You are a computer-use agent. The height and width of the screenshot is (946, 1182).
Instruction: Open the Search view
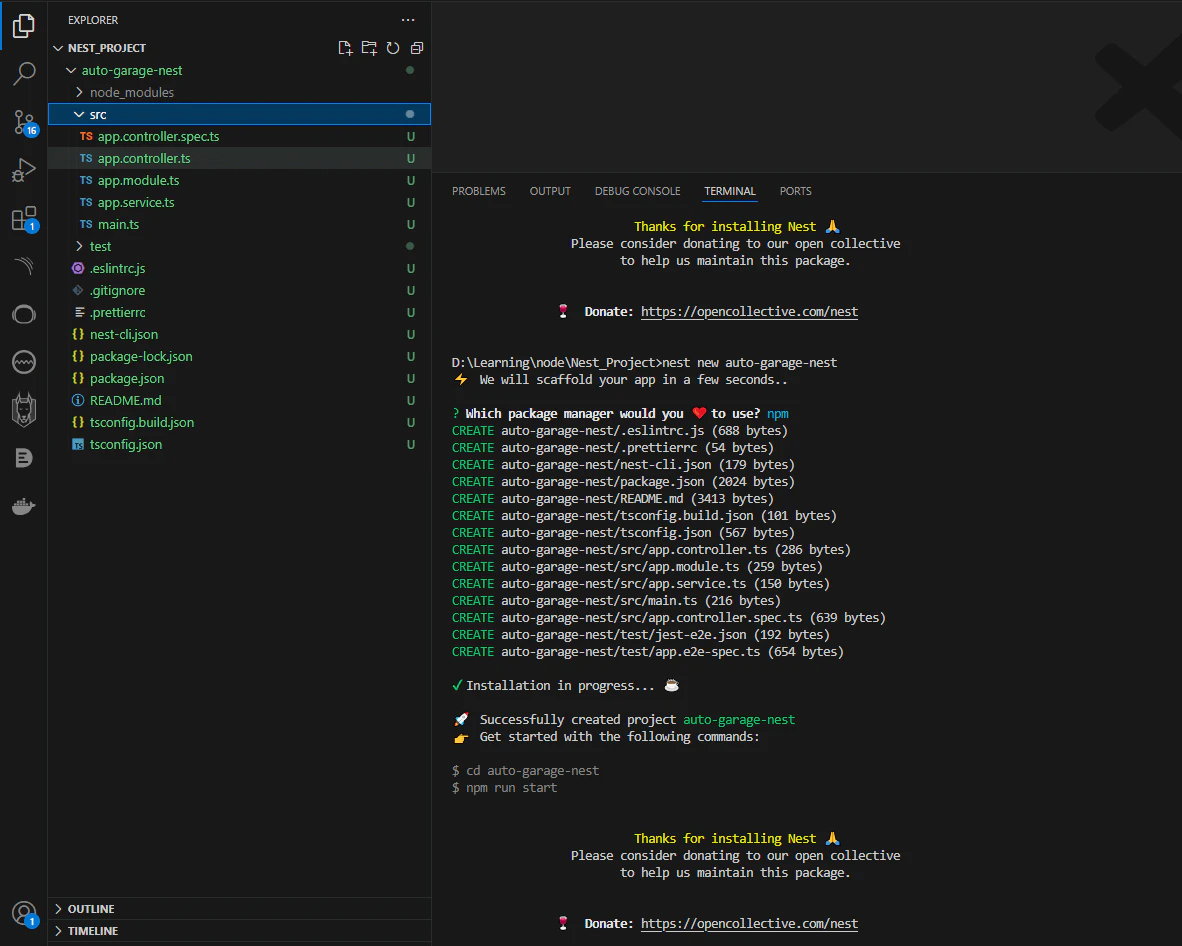coord(24,73)
